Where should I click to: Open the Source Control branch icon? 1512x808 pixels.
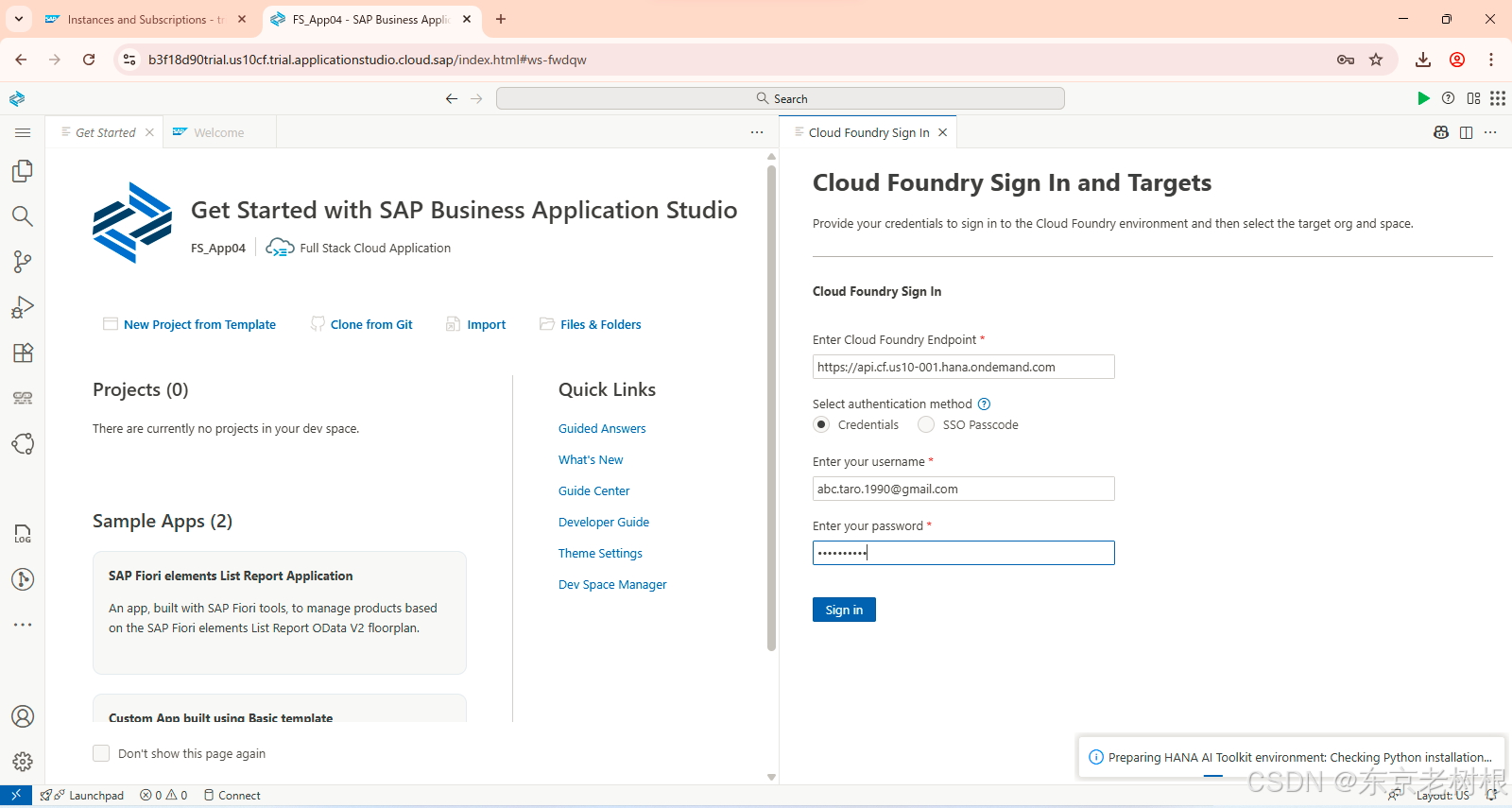tap(23, 262)
